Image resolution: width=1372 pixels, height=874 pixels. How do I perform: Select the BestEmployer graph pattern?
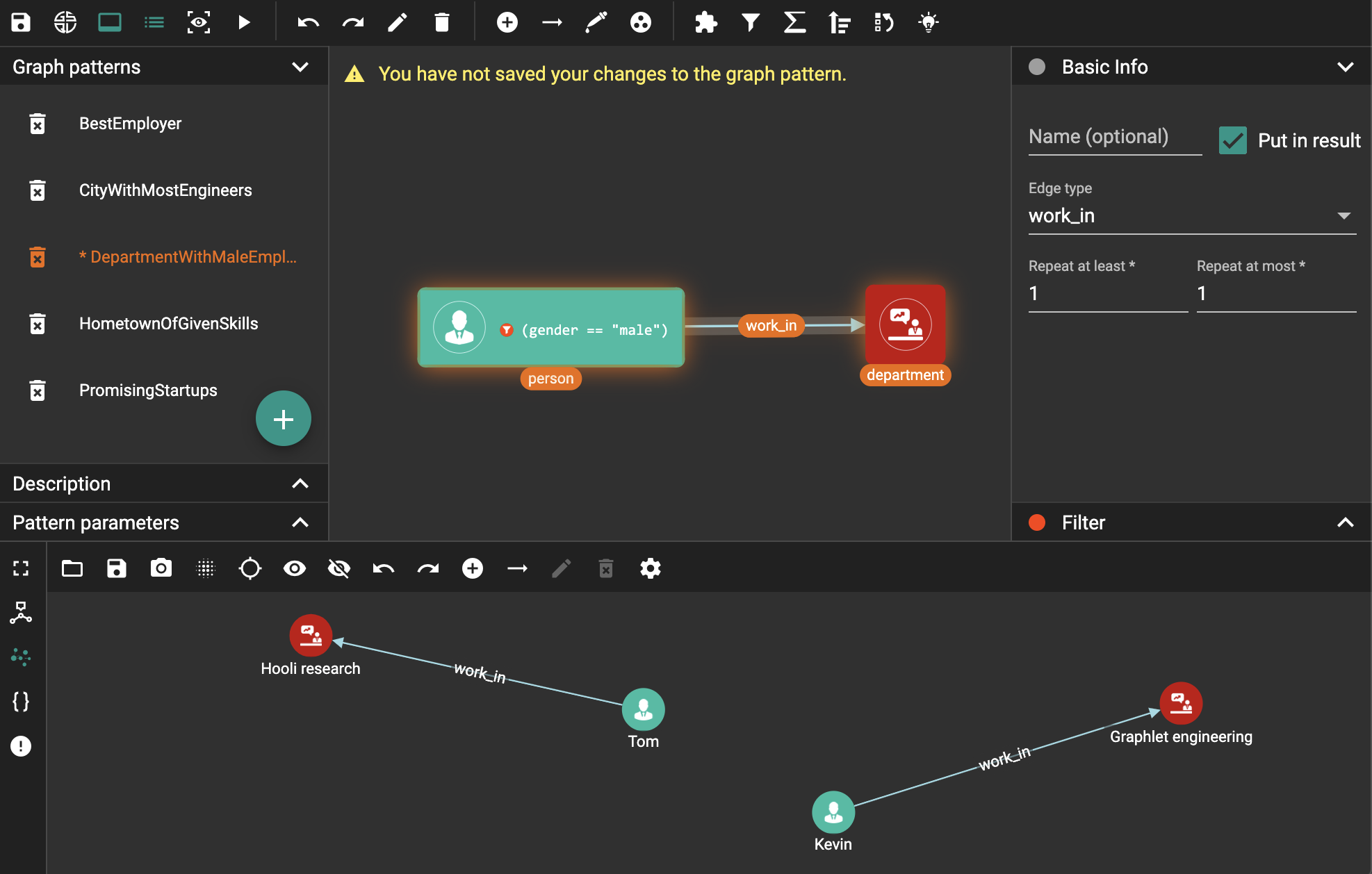pos(130,124)
